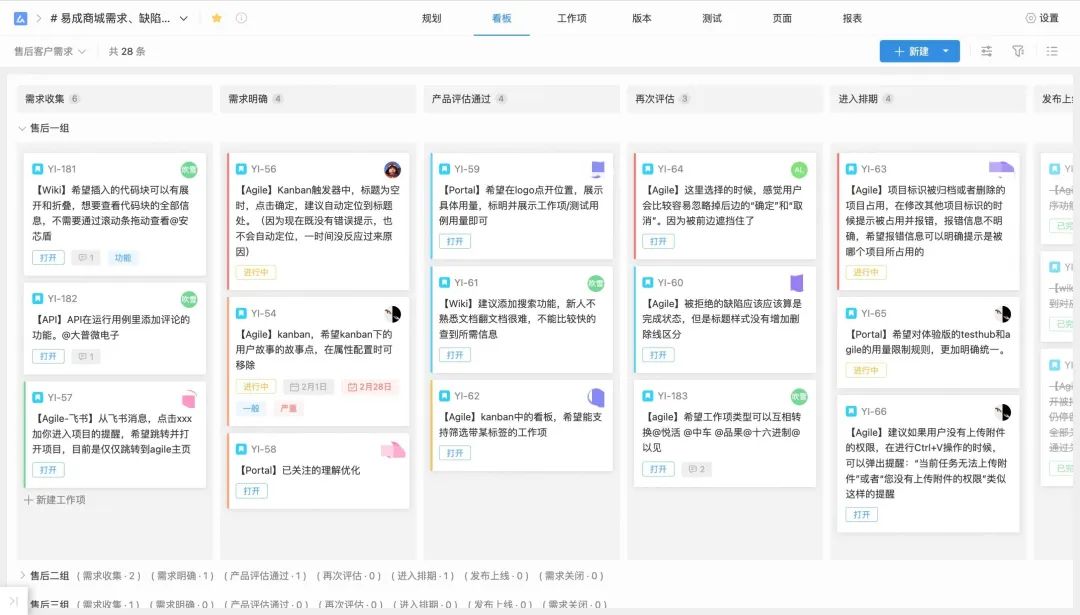Open the 打开 status dropdown on card YI-66
1080x615 pixels.
pos(862,514)
